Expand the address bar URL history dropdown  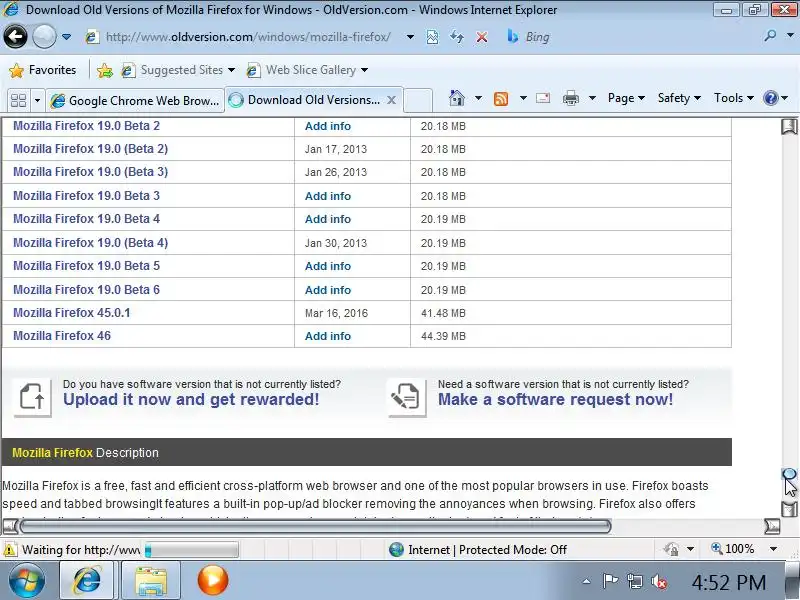pos(410,37)
